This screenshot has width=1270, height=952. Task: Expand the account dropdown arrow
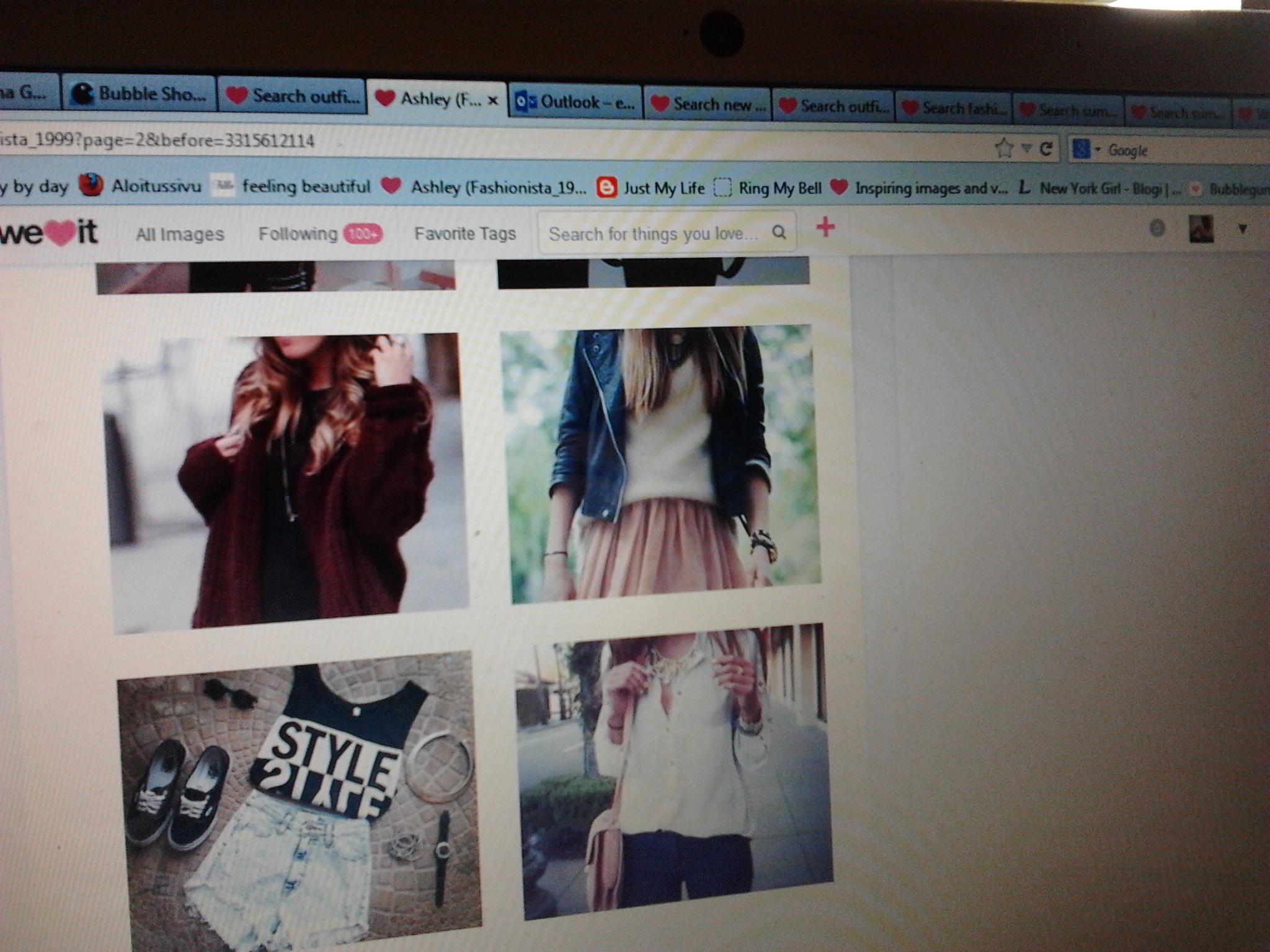(1242, 229)
